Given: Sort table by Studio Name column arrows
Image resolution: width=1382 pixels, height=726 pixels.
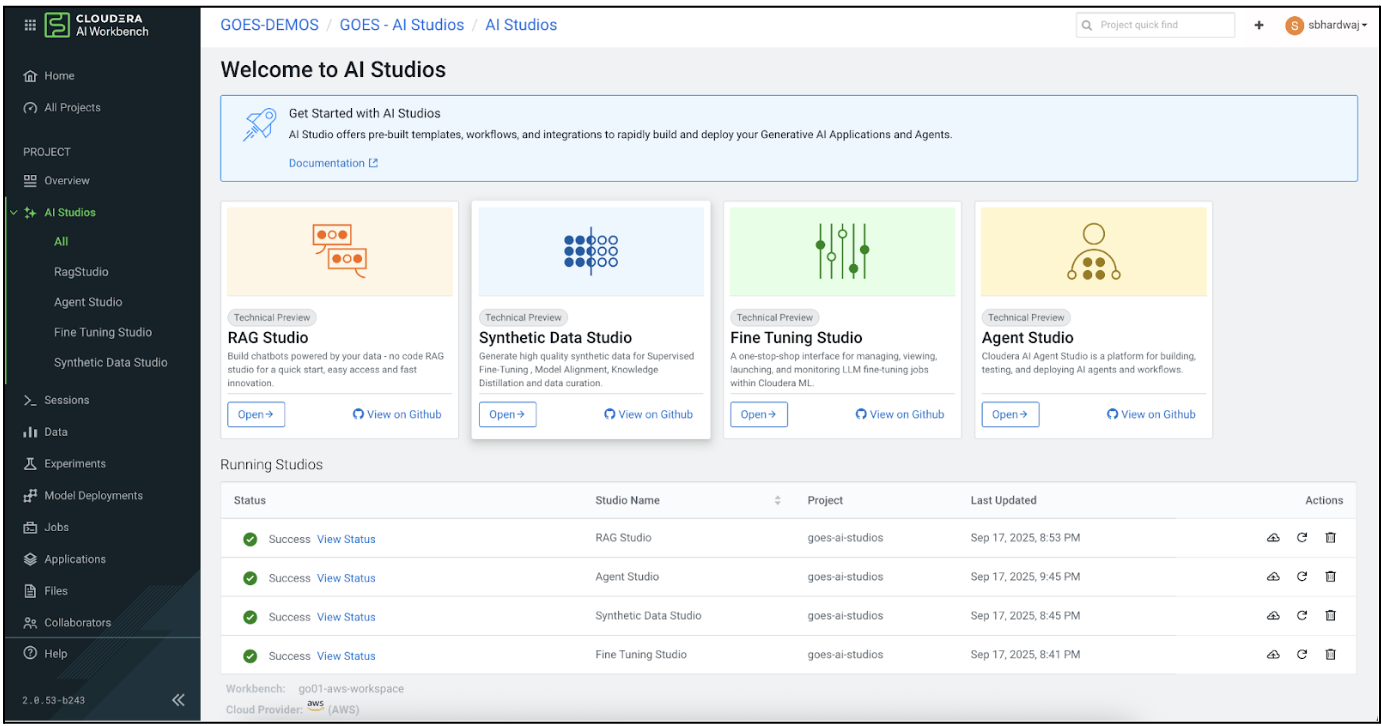Looking at the screenshot, I should click(x=777, y=500).
